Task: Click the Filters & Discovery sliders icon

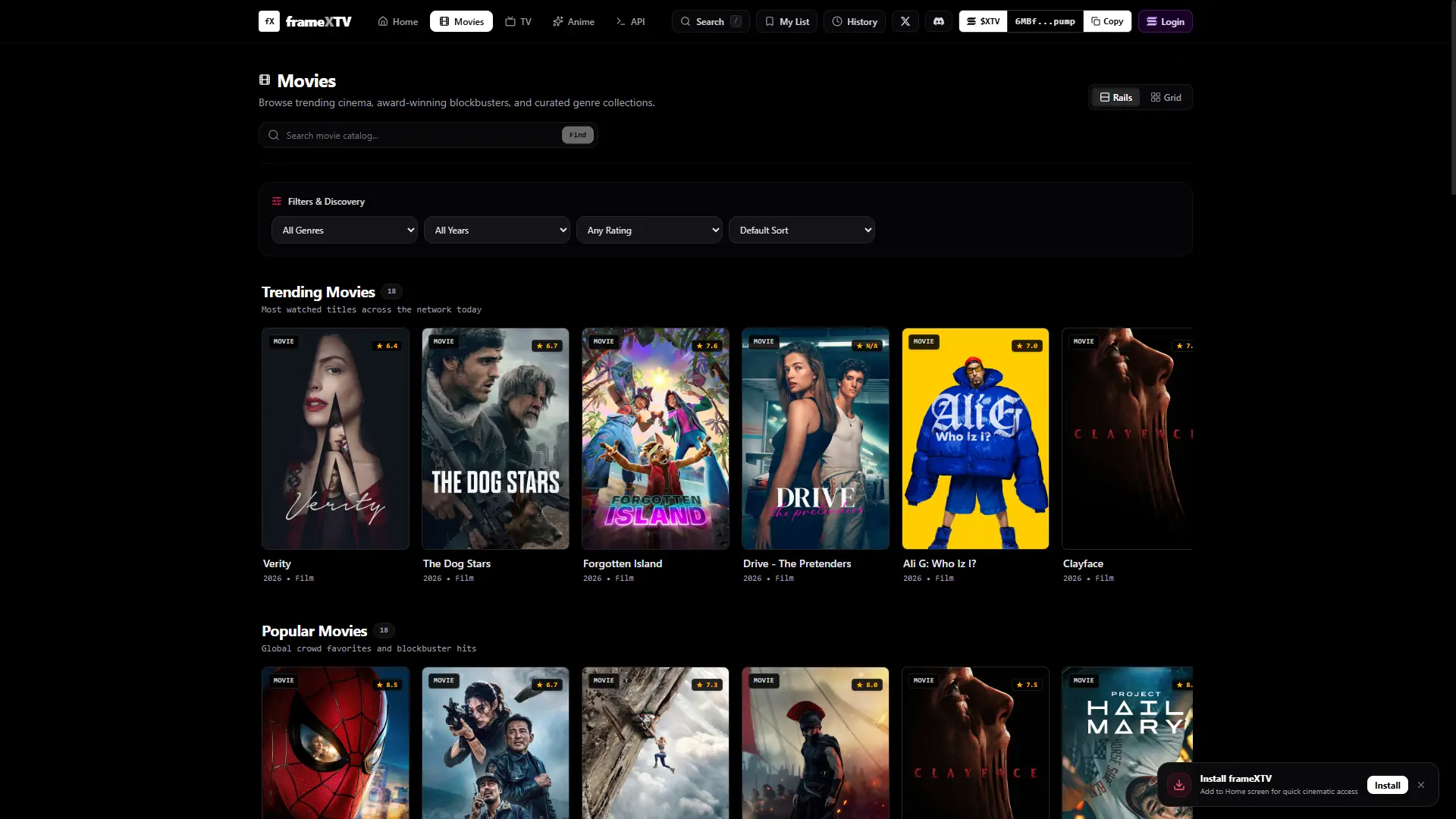Action: [277, 201]
